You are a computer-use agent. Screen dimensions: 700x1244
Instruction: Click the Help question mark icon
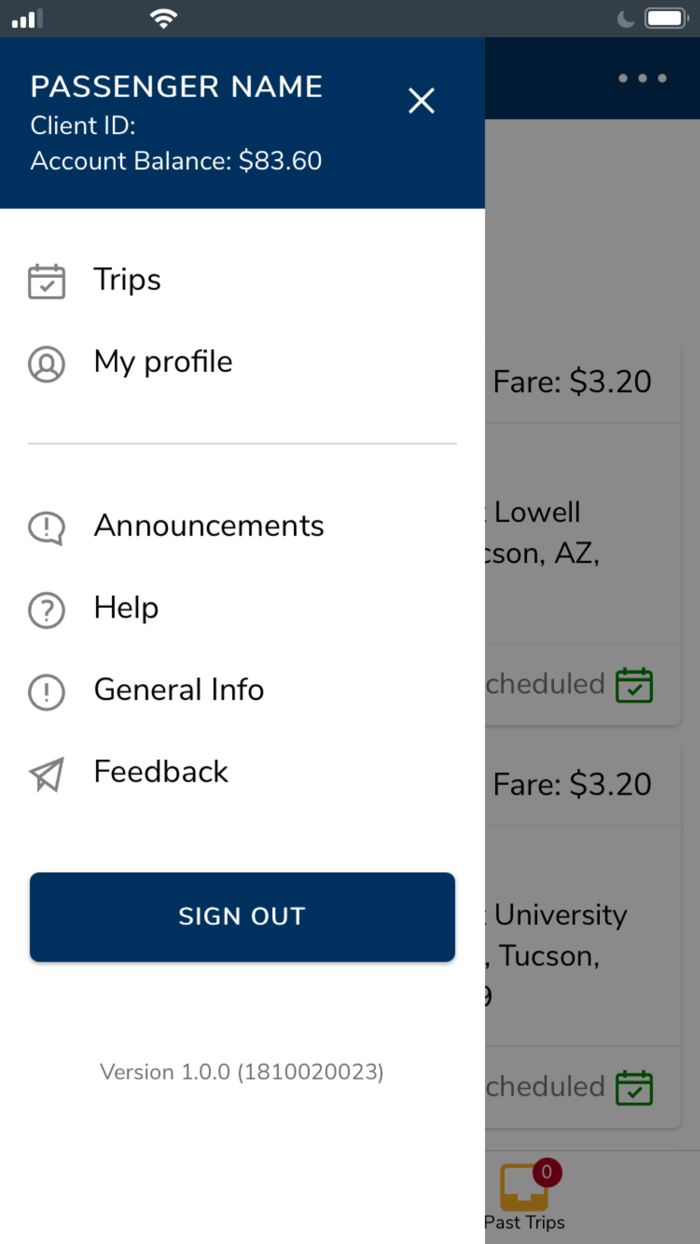(x=46, y=610)
